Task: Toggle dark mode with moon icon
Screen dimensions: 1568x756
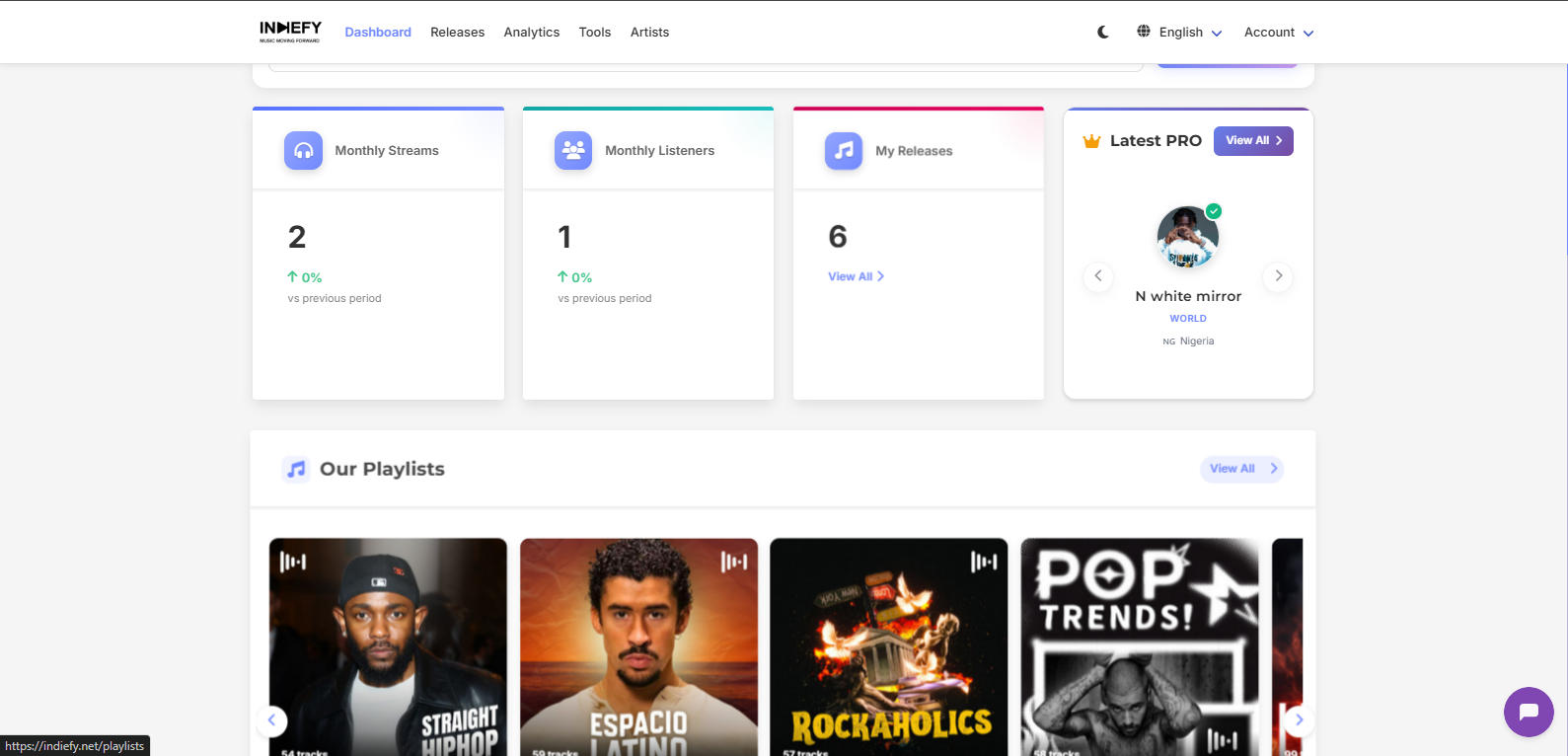Action: 1103,32
